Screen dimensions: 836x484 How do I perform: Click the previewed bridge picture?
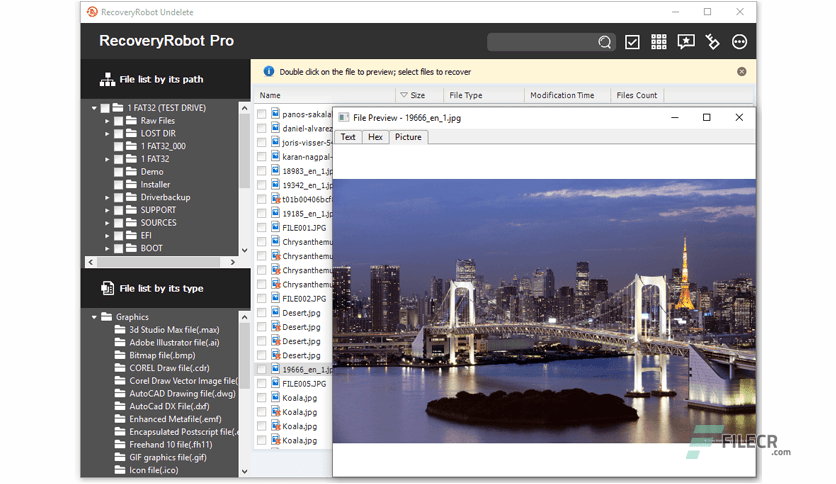[544, 311]
